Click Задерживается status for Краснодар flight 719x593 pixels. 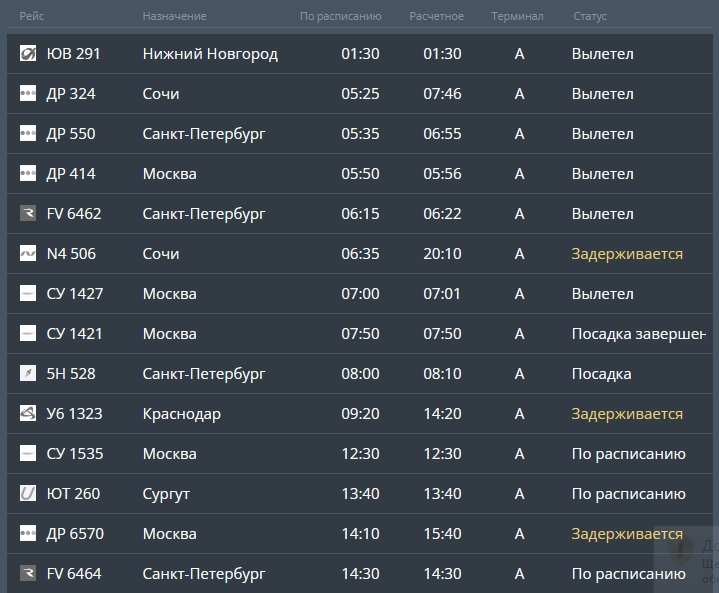(627, 414)
